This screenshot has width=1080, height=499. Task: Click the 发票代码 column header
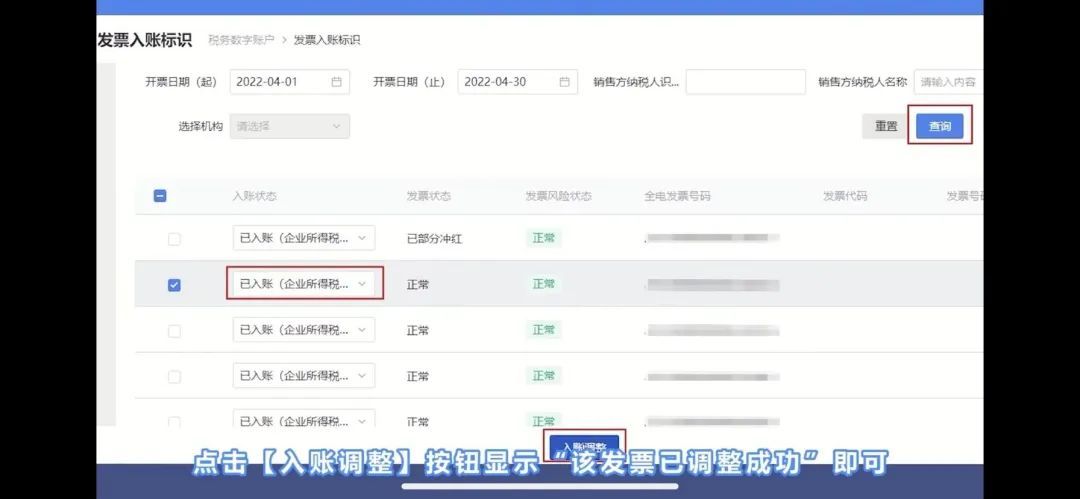845,196
